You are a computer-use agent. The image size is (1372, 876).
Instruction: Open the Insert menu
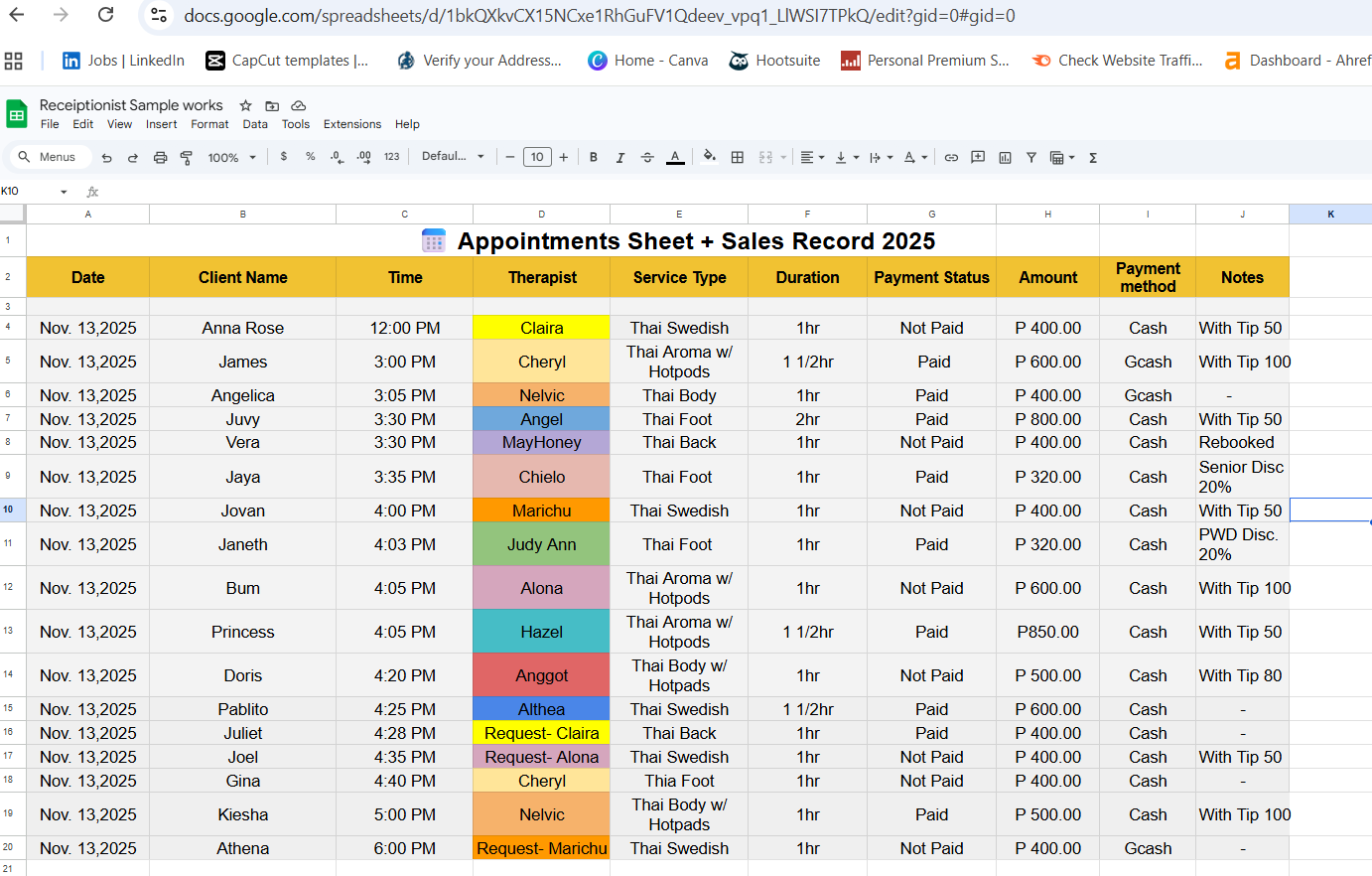click(162, 124)
